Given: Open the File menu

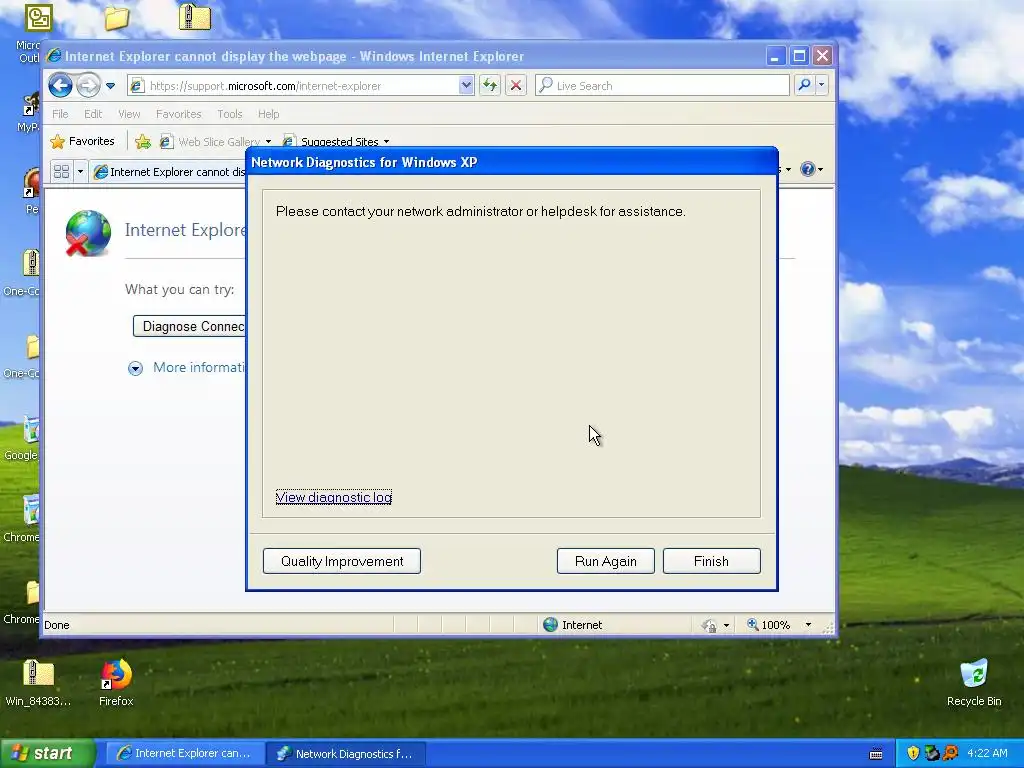Looking at the screenshot, I should tap(60, 114).
